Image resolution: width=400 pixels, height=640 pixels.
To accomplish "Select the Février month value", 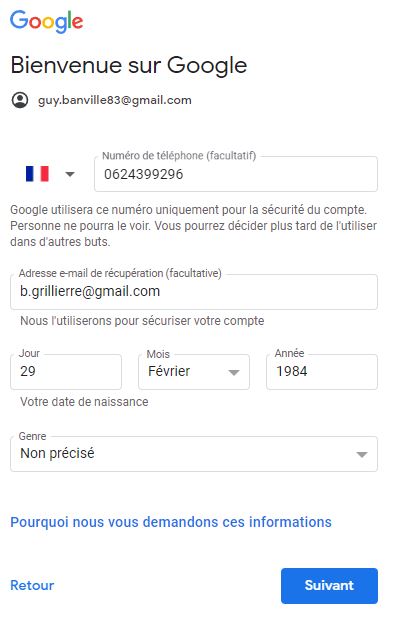I will [169, 371].
